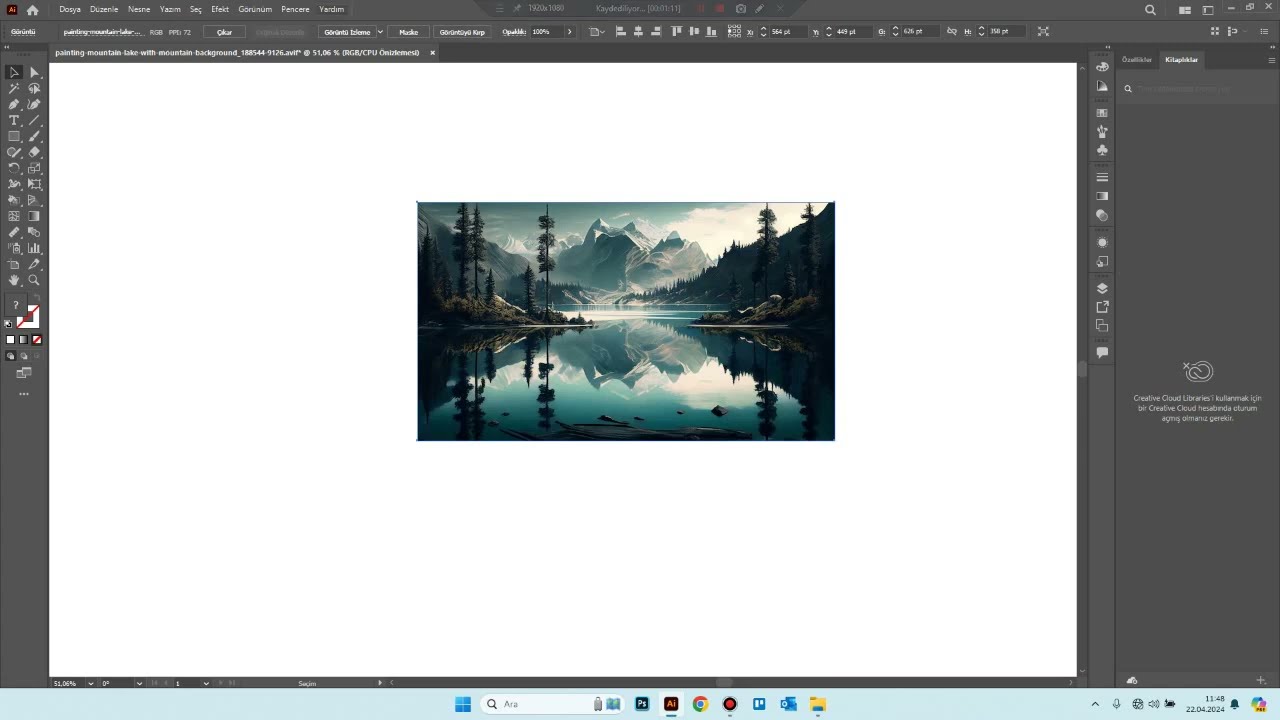Click the Opaklık 100% input field
1280x720 pixels.
[546, 32]
